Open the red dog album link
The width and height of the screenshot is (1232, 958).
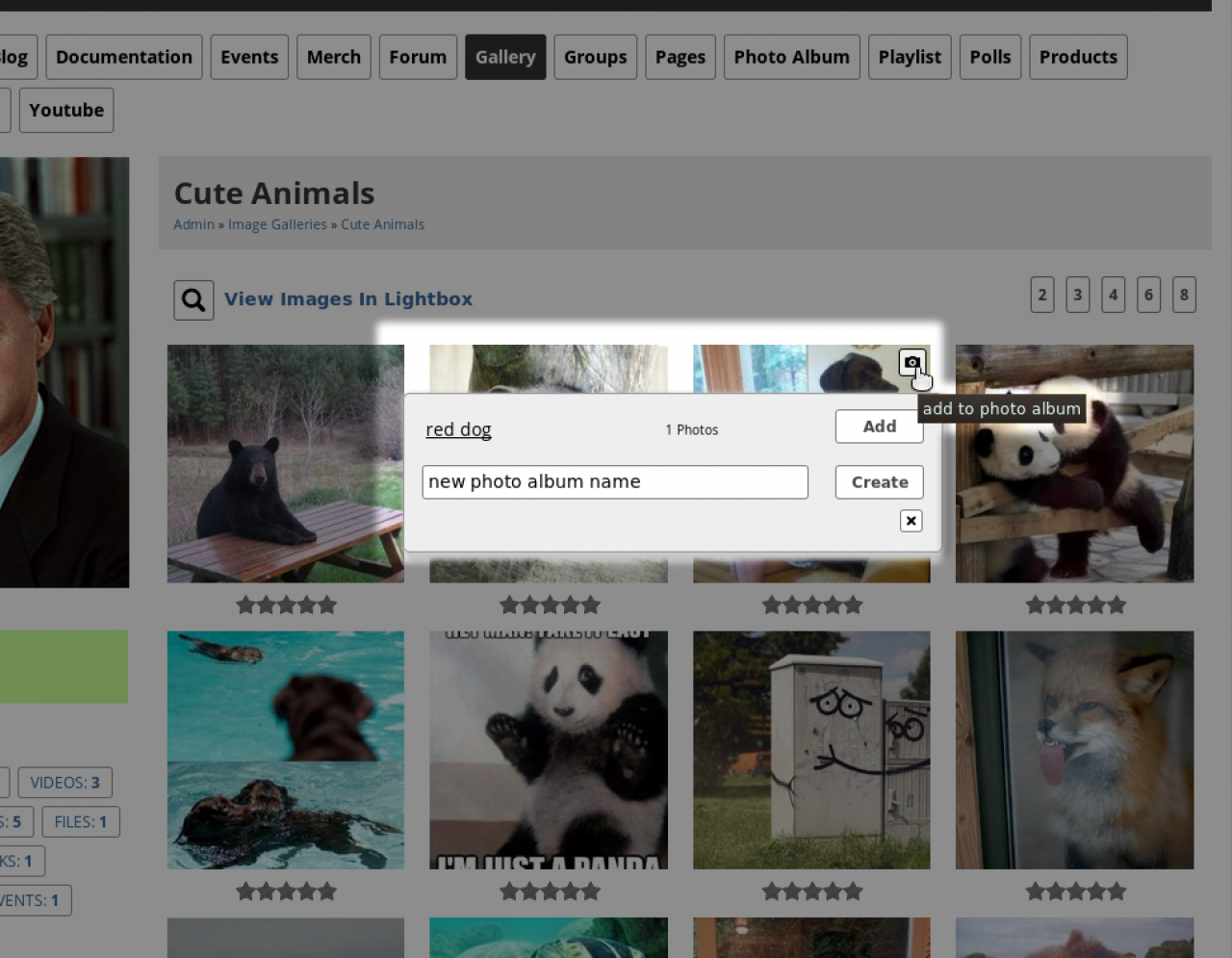tap(458, 429)
